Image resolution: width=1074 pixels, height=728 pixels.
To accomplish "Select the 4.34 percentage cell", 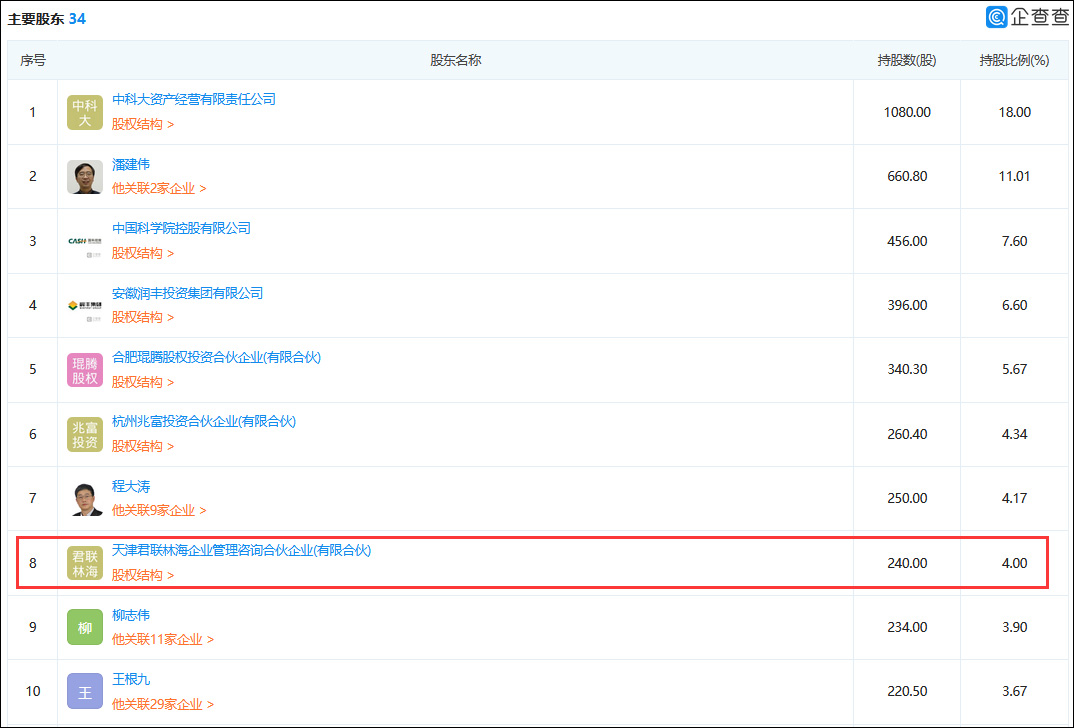I will [x=1014, y=434].
